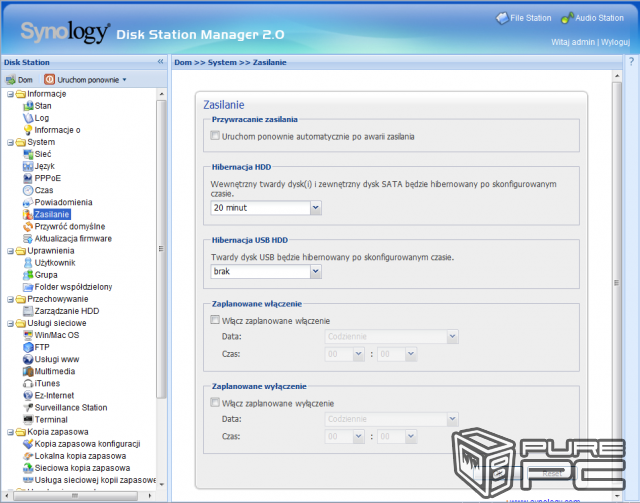This screenshot has width=640, height=503.
Task: Open the Codziennie dropdown under Zaplanowane wyłączenie
Action: click(x=452, y=419)
